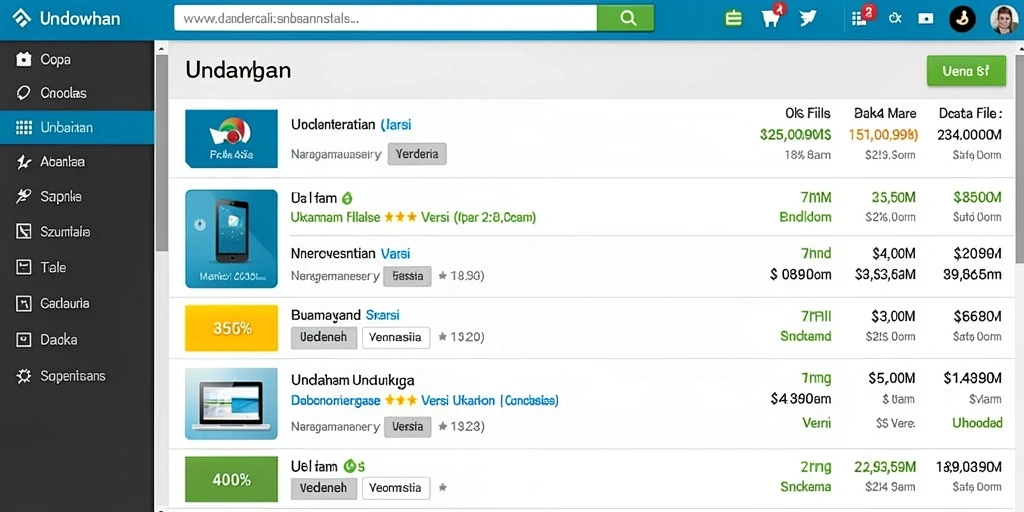This screenshot has height=512, width=1024.
Task: Click the Twitter bird icon
Action: coord(808,18)
